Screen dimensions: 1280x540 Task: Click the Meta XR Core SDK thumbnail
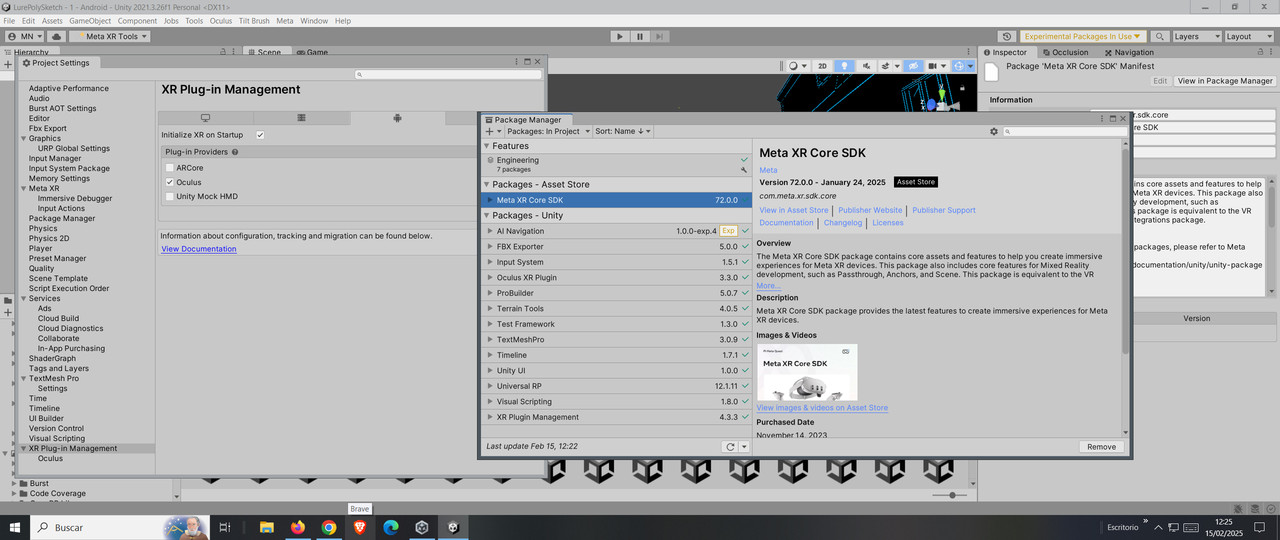[x=807, y=372]
